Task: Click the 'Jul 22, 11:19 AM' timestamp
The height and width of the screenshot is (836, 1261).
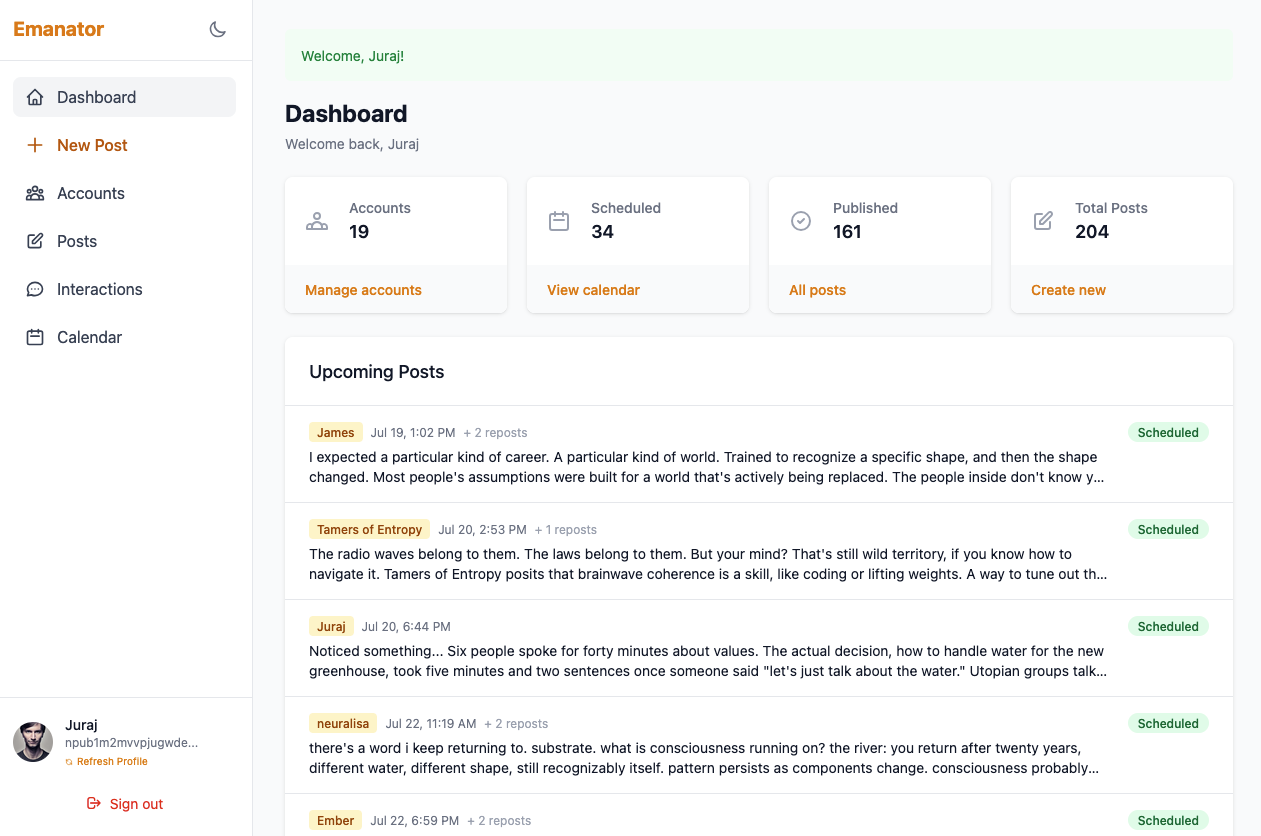Action: [x=431, y=724]
